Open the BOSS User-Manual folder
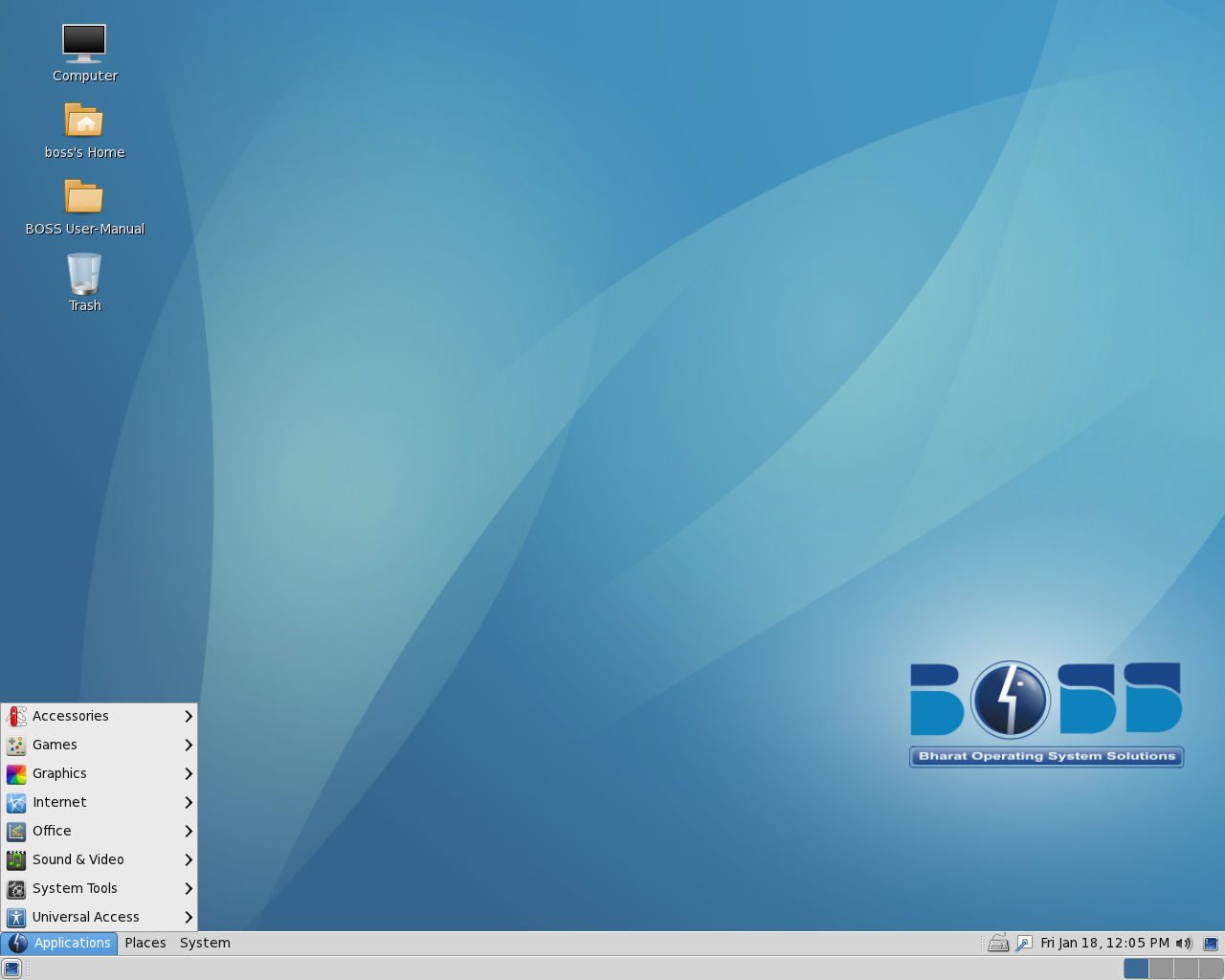The image size is (1225, 980). point(84,196)
